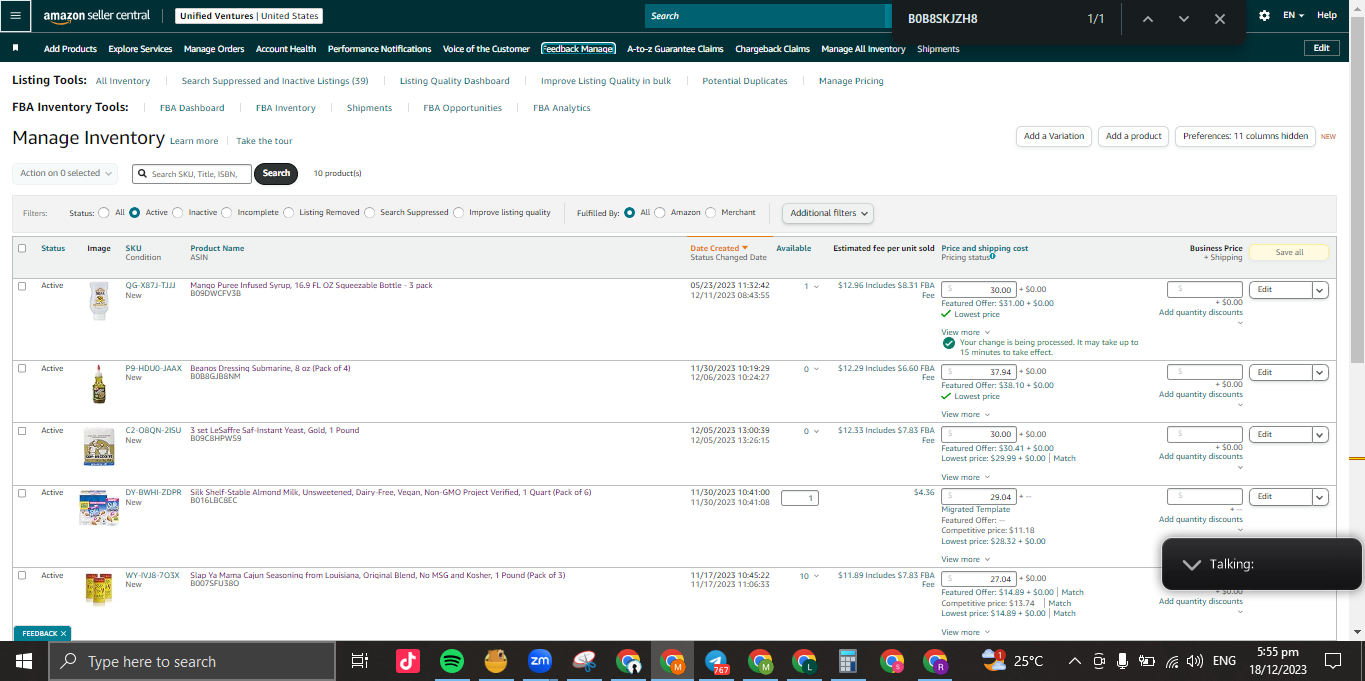Expand View more under Mango Puree pricing
1365x681 pixels.
point(965,332)
